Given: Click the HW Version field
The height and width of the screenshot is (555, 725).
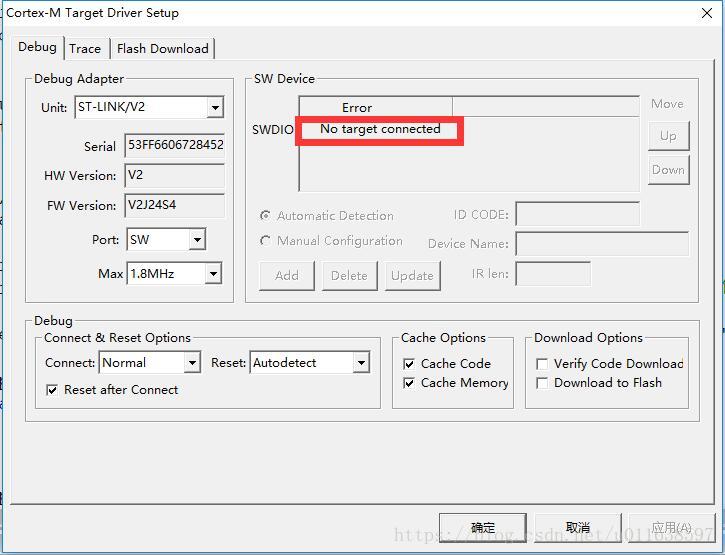Looking at the screenshot, I should 175,175.
